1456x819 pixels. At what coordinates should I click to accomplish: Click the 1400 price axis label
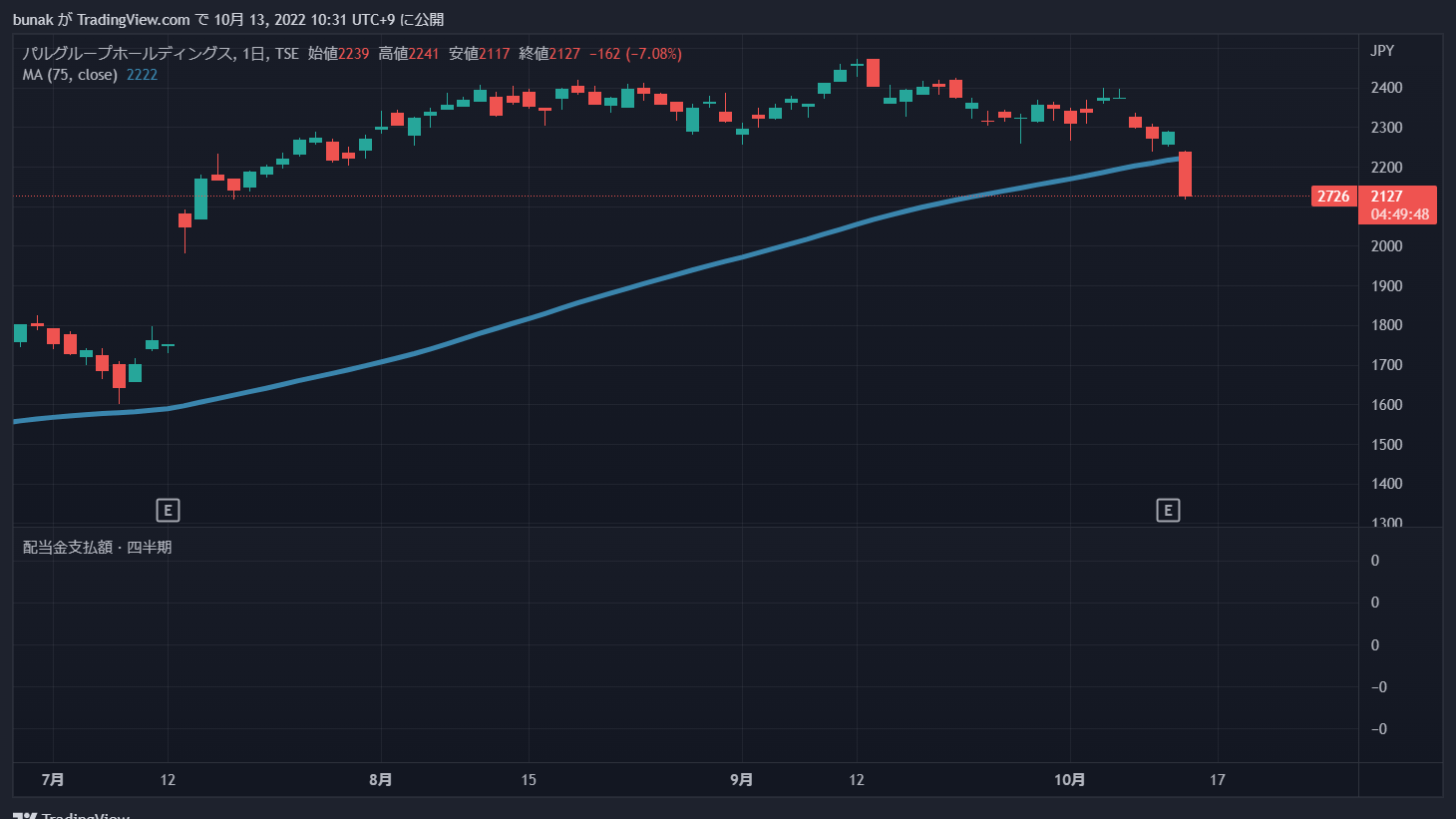coord(1386,484)
